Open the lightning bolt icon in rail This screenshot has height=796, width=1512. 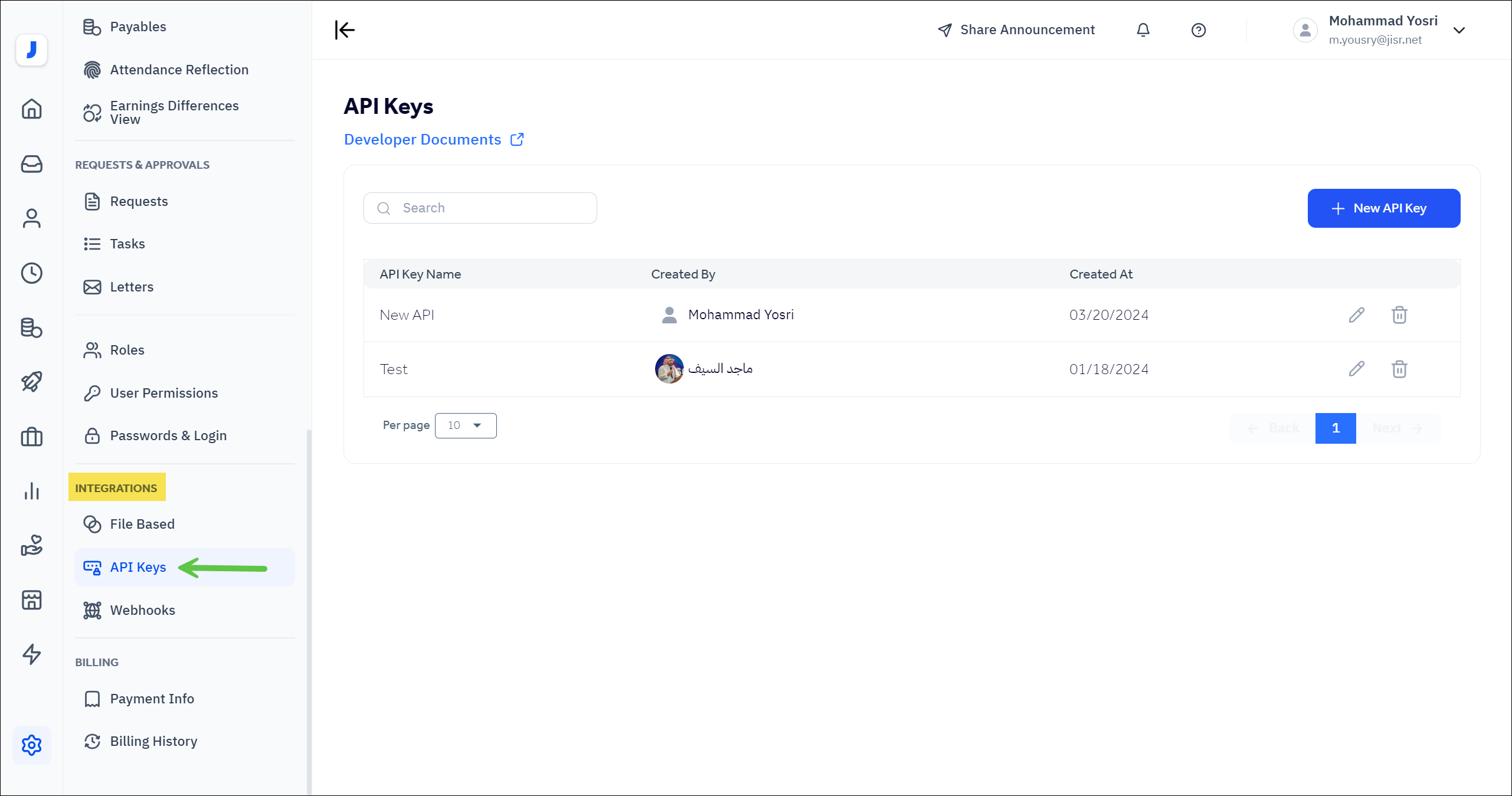click(x=32, y=654)
